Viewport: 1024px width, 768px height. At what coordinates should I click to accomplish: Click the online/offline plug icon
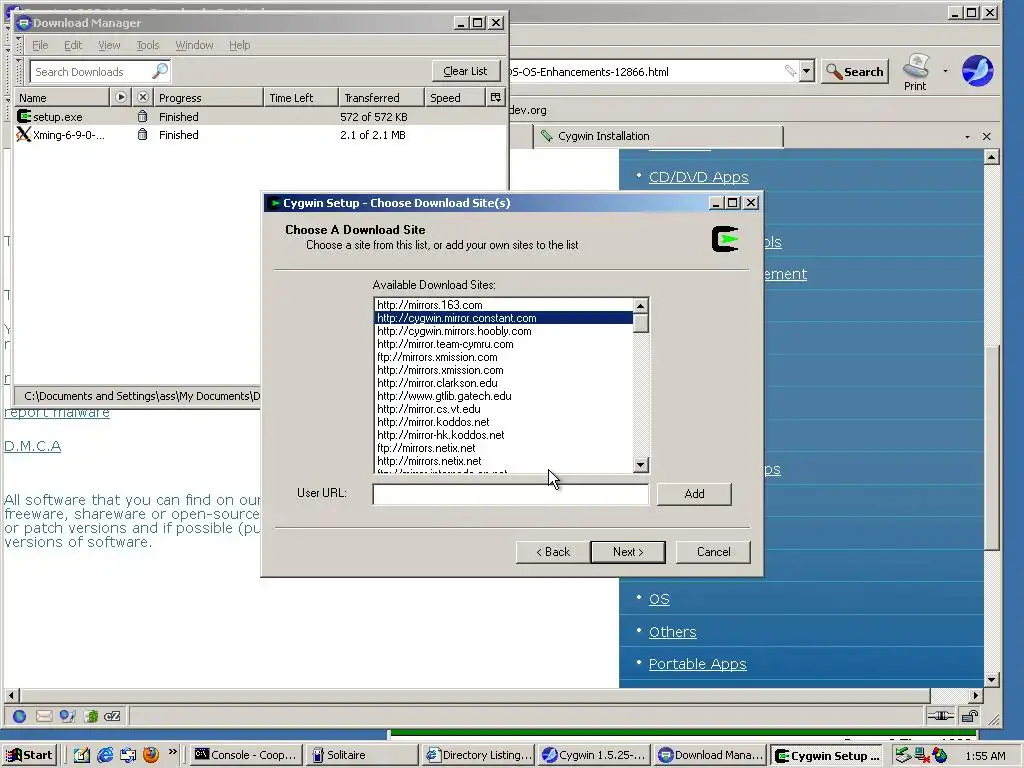[x=941, y=716]
